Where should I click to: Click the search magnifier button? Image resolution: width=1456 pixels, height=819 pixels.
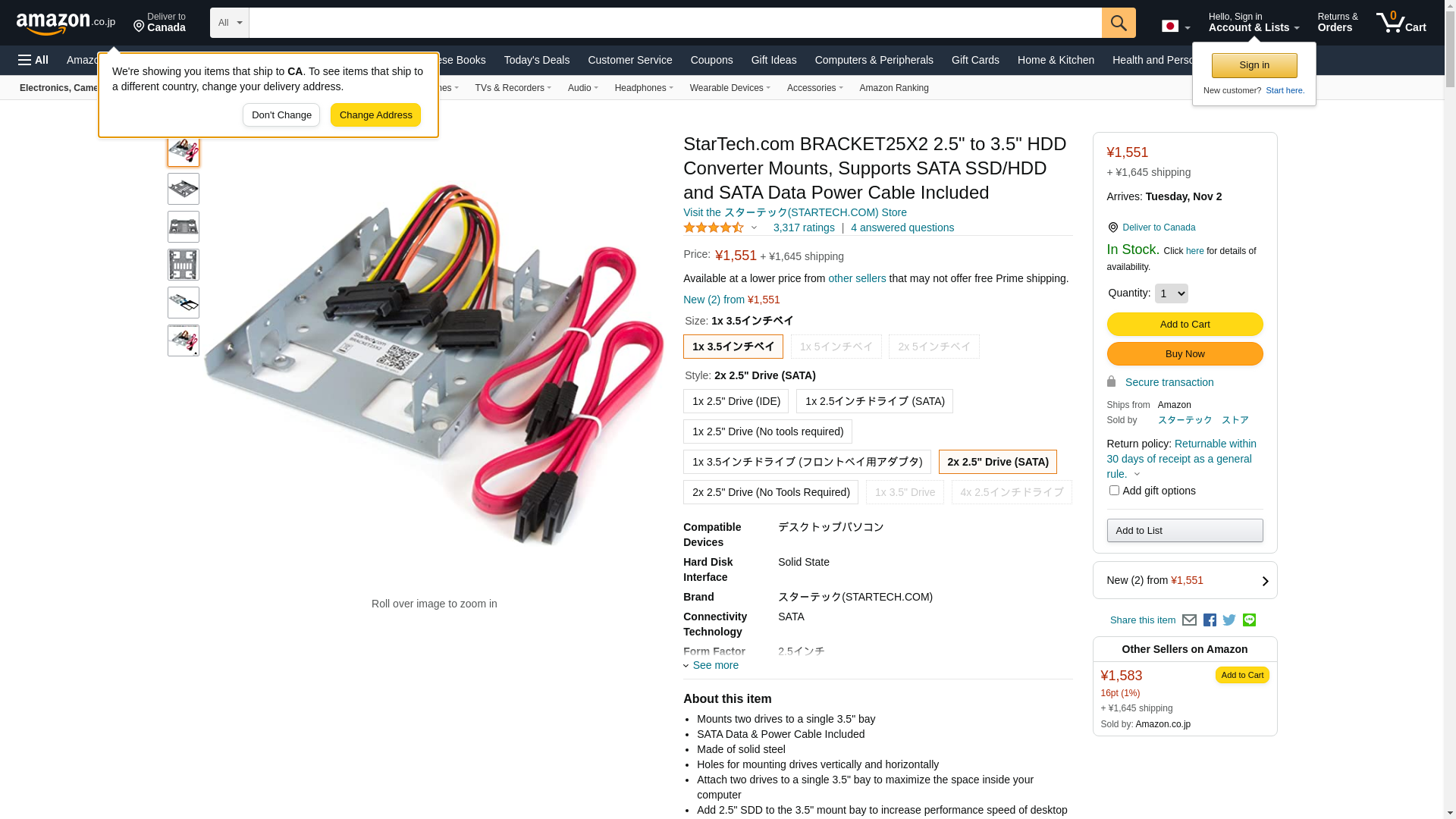pos(1119,23)
